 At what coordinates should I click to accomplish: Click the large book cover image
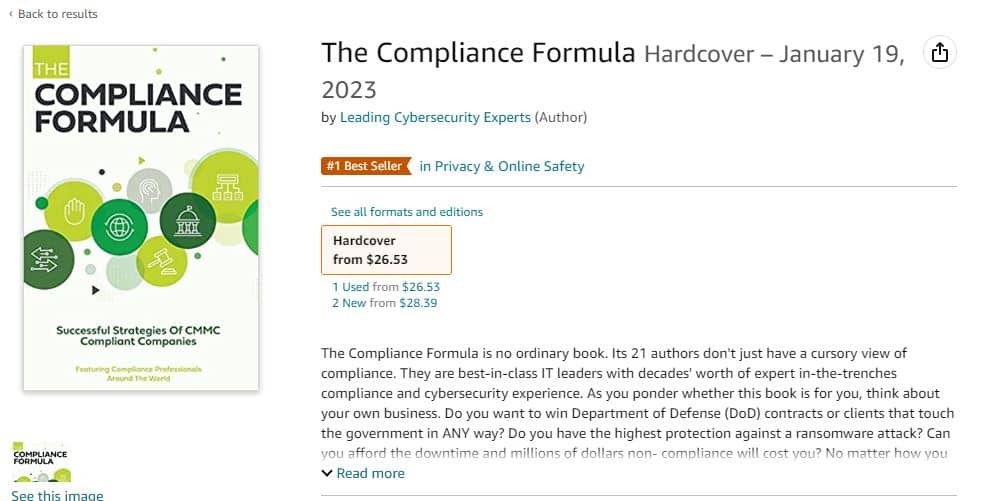pyautogui.click(x=141, y=218)
